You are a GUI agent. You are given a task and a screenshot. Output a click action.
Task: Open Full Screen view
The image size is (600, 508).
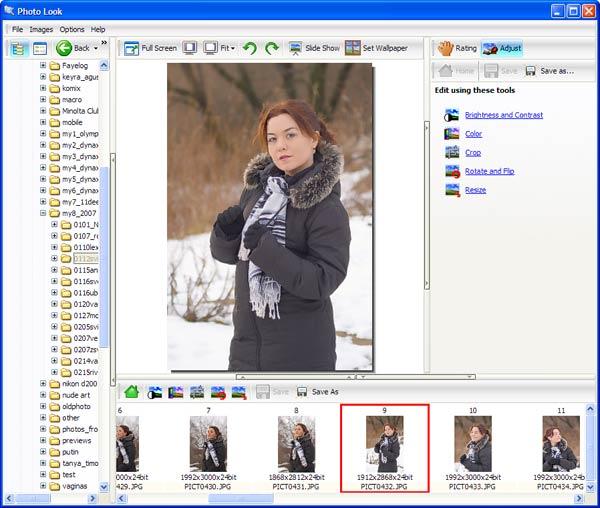[x=150, y=48]
